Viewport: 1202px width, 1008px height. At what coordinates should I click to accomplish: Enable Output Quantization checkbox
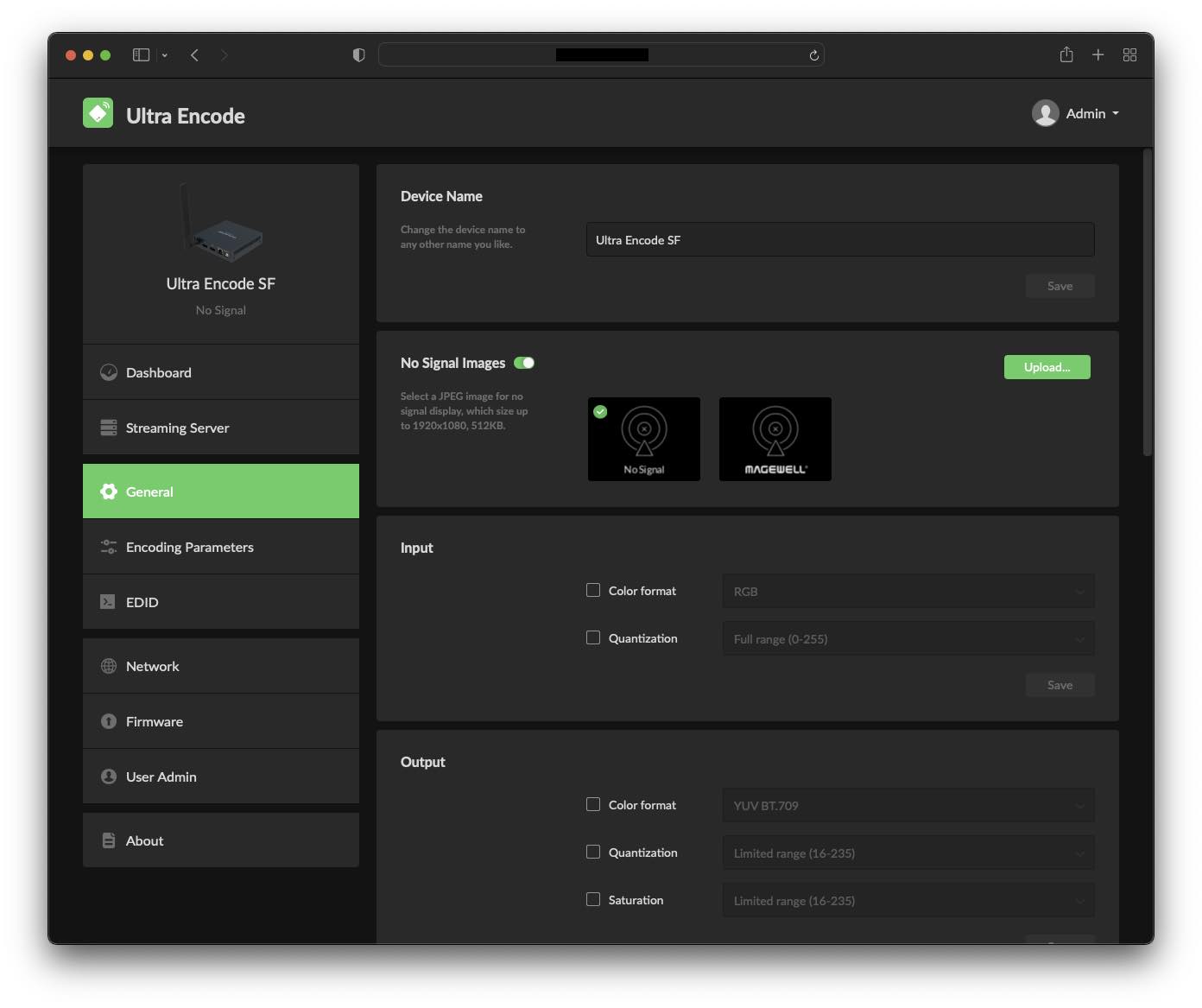(x=593, y=852)
